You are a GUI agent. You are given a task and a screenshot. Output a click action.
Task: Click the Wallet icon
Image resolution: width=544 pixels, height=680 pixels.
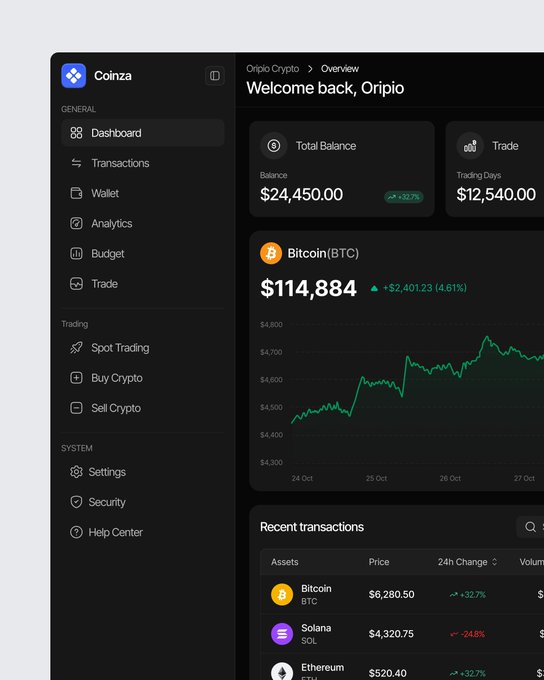click(x=76, y=193)
